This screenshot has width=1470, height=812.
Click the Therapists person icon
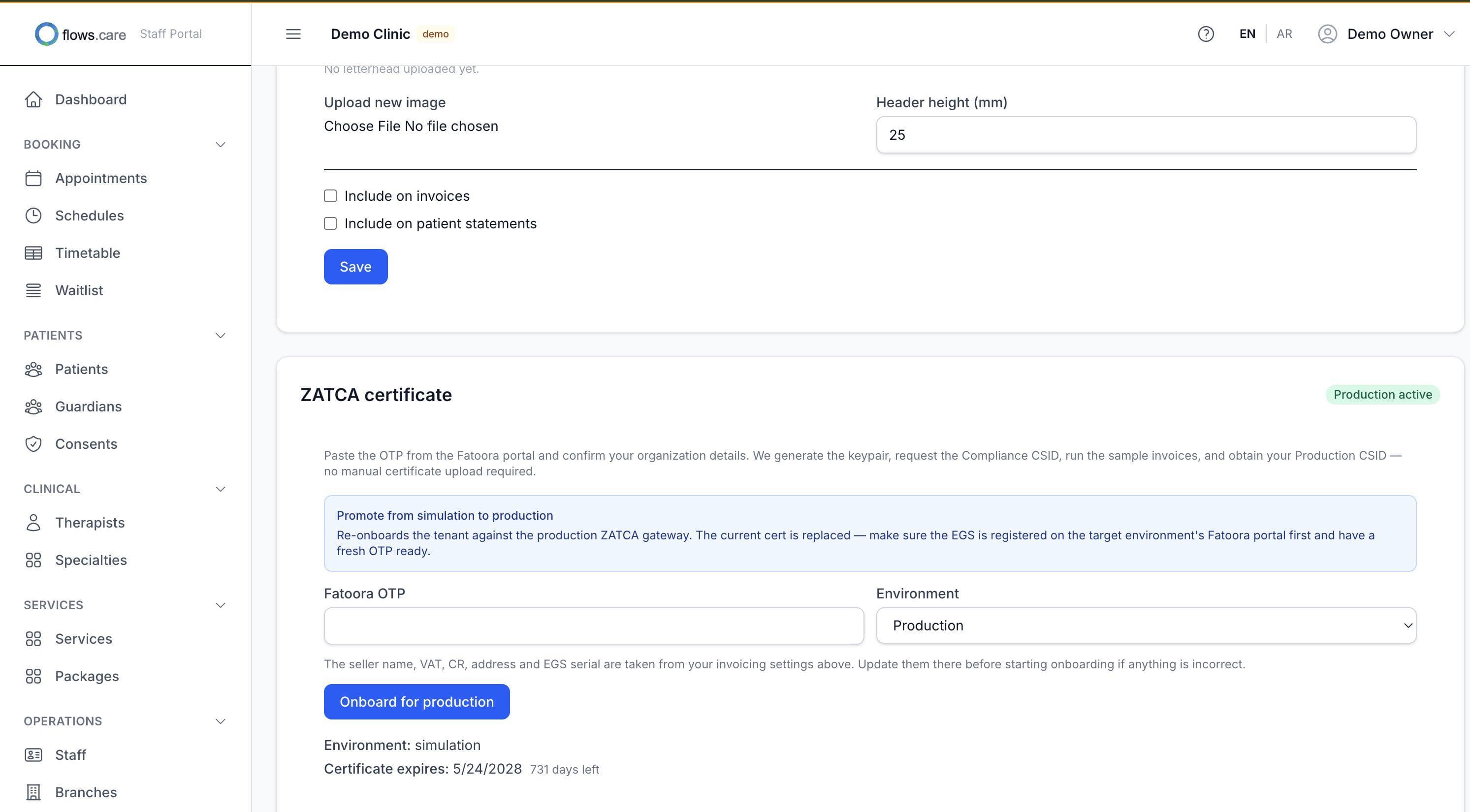33,523
